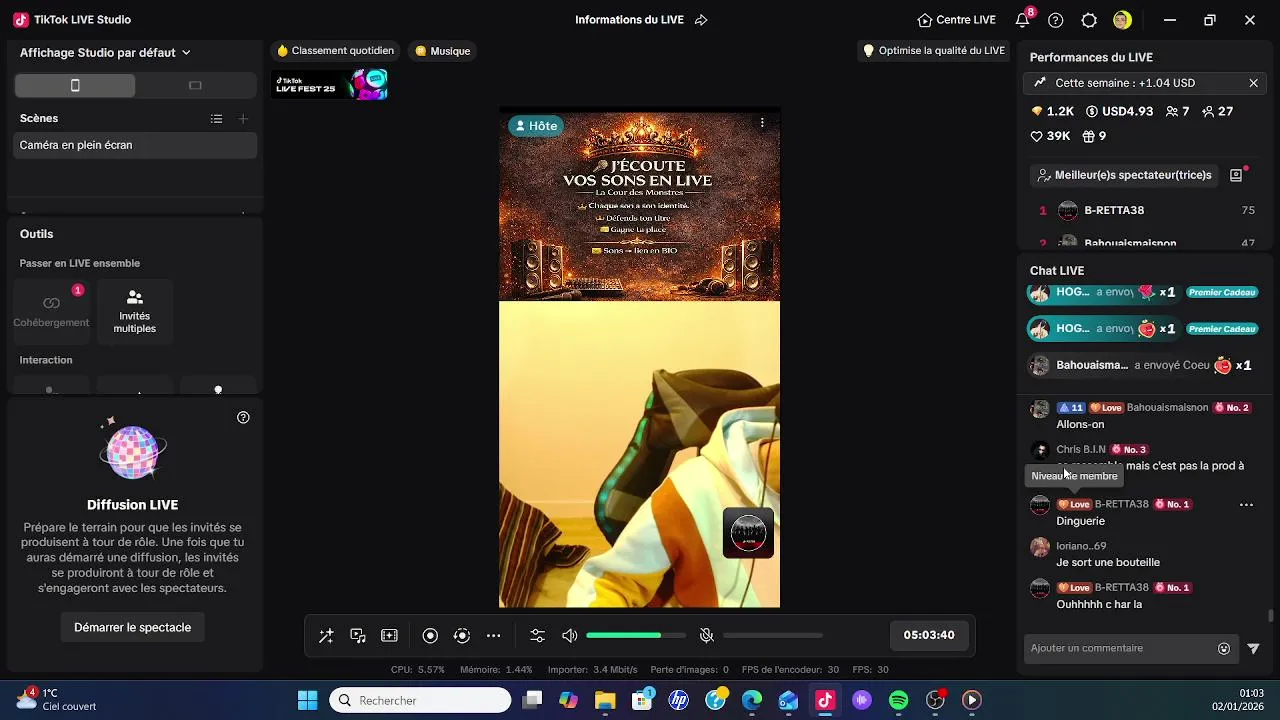Viewport: 1280px width, 720px height.
Task: Open the scenes list icon
Action: 216,119
